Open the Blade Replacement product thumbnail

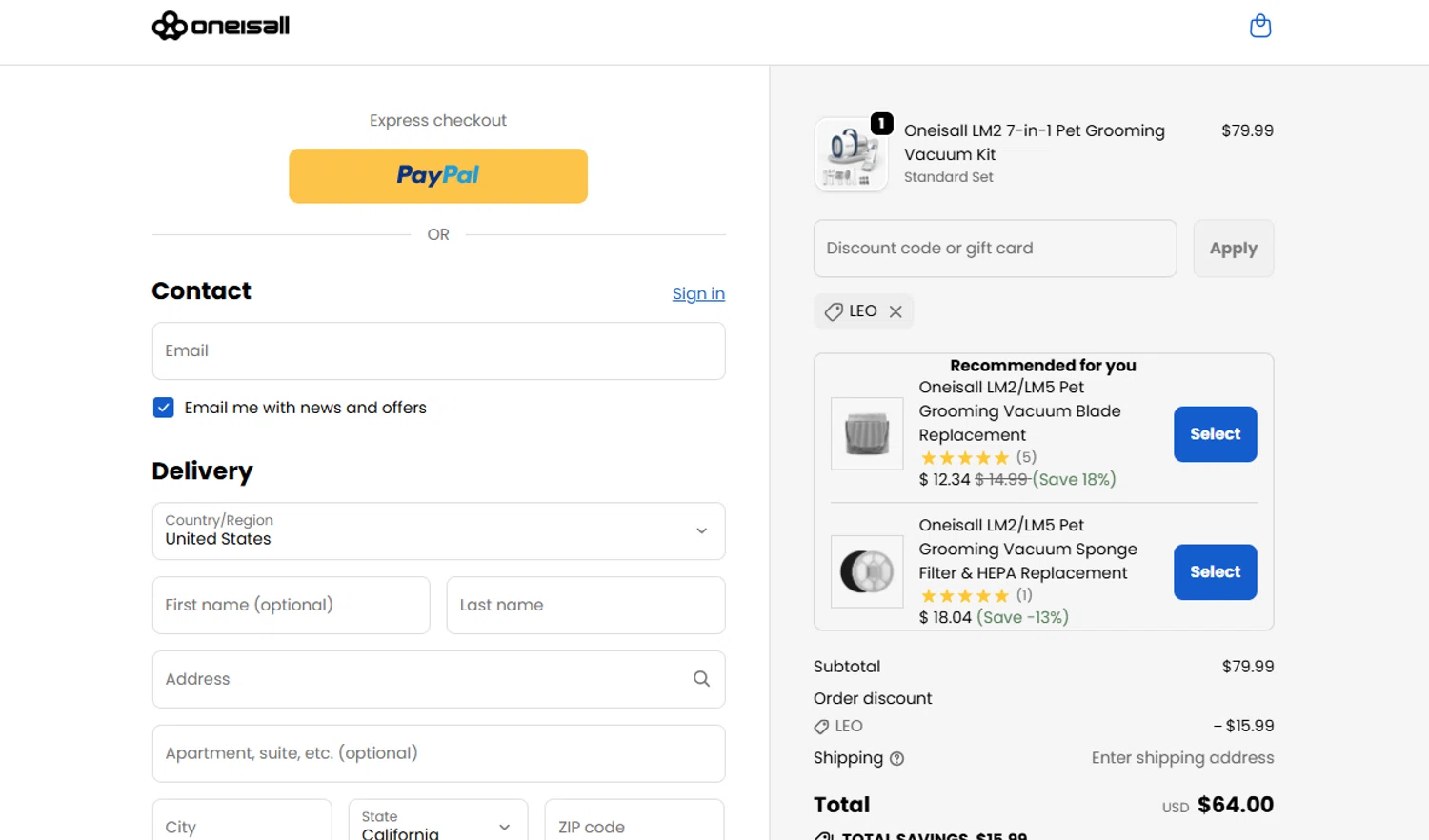tap(867, 434)
